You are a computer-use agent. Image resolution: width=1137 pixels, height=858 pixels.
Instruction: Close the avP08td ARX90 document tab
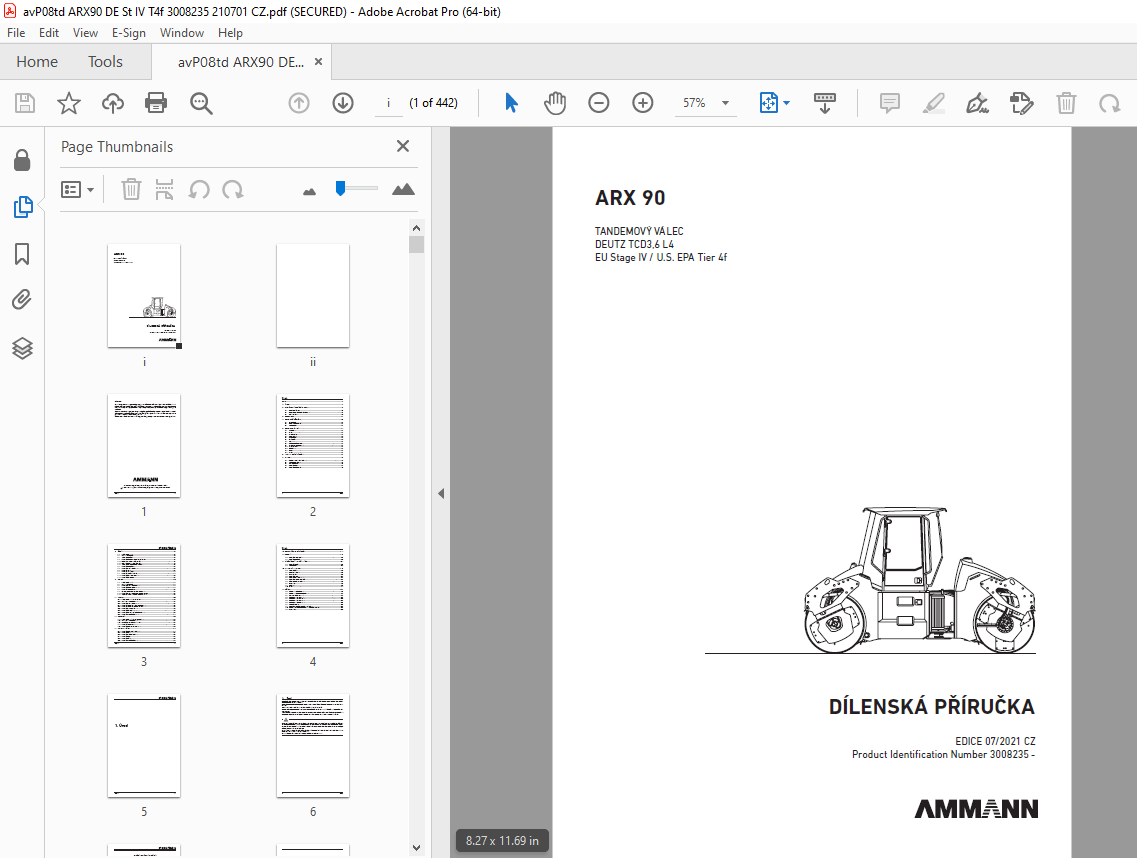click(x=318, y=62)
